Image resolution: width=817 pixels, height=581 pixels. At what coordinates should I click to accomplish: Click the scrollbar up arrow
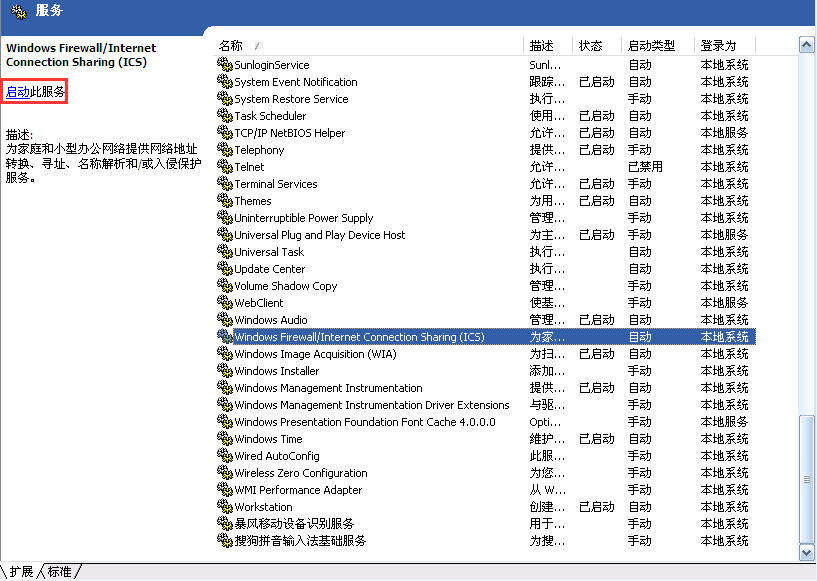tap(807, 45)
